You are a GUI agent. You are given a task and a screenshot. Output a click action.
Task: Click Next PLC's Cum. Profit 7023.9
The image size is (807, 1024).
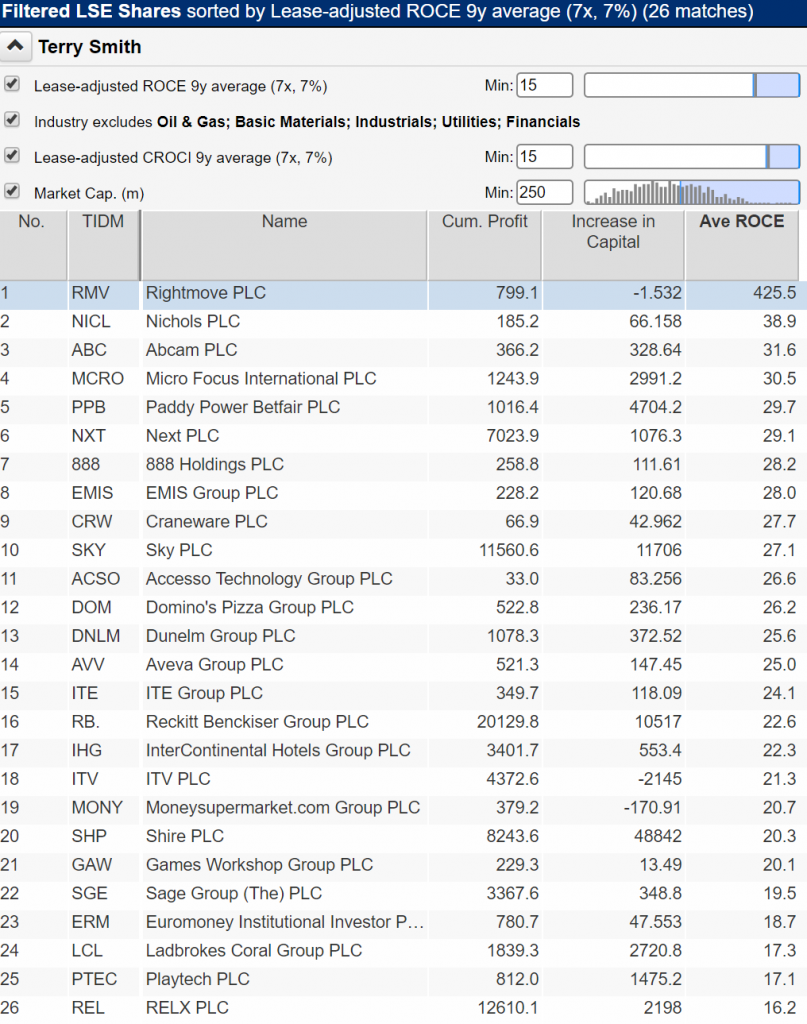(x=513, y=436)
